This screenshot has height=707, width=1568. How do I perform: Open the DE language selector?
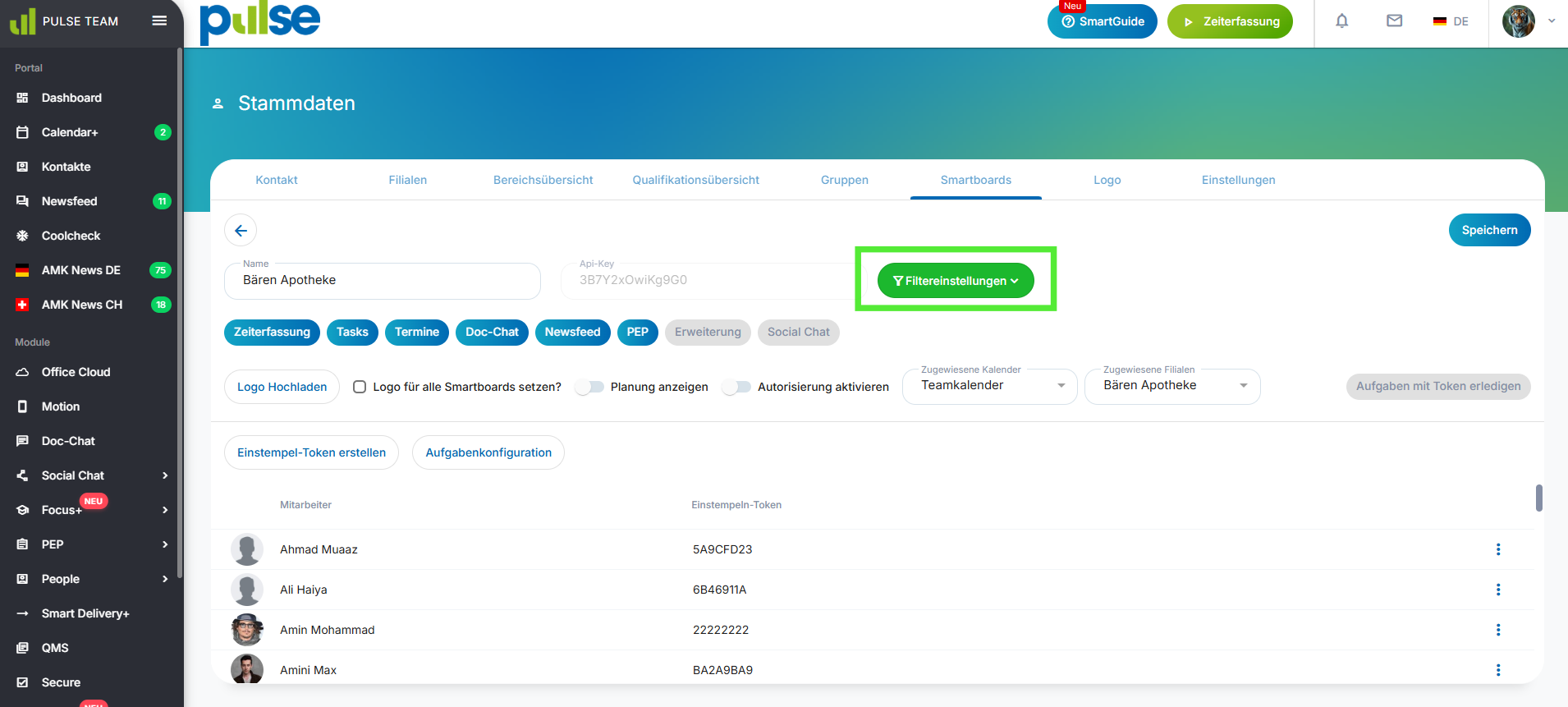click(1451, 21)
